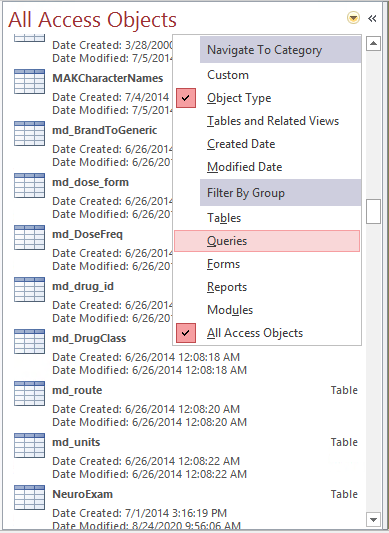
Task: Filter group by Tables
Action: [267, 218]
